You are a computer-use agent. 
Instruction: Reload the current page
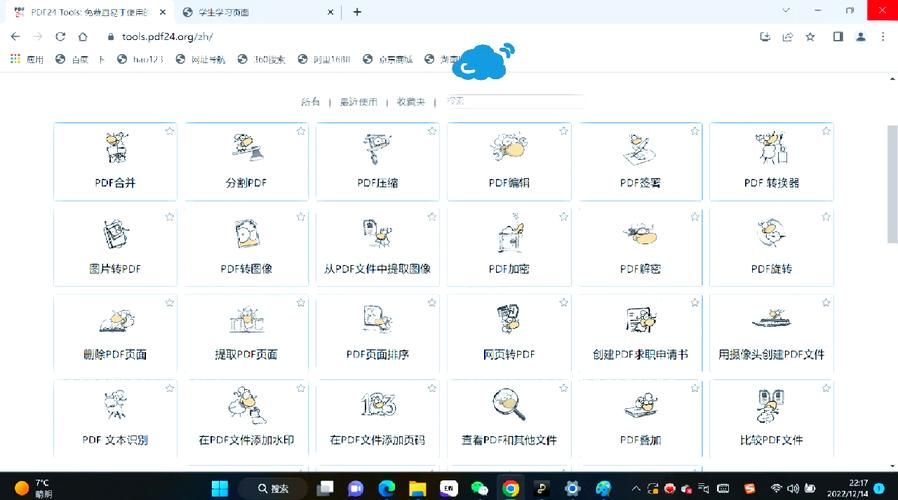click(60, 37)
